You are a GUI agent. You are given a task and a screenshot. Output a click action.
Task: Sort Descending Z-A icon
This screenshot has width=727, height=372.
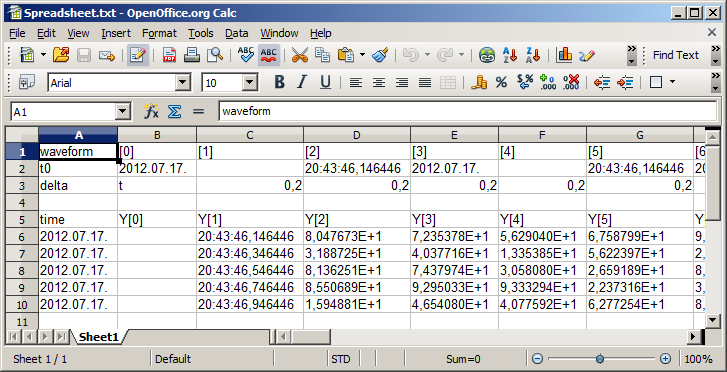[533, 55]
